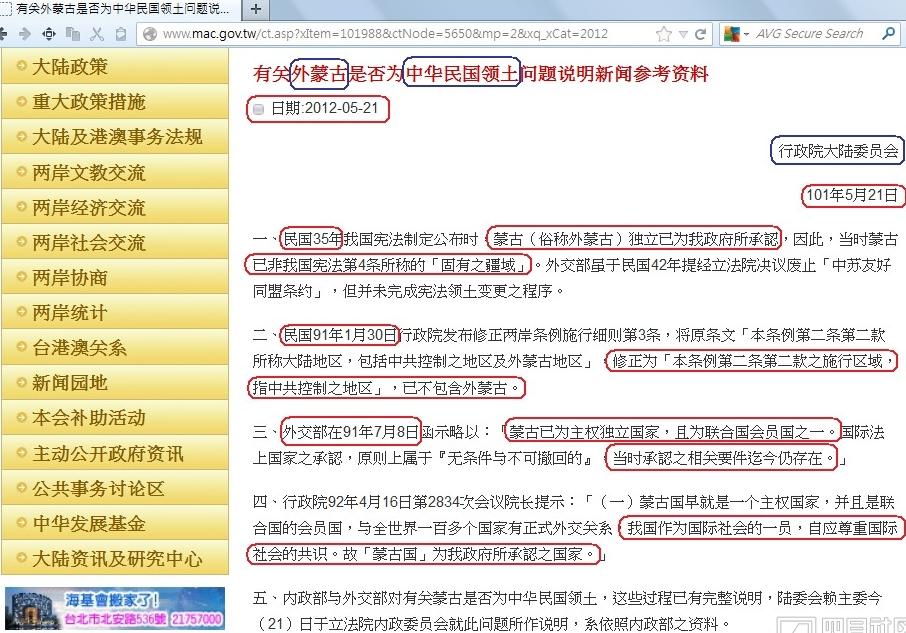The height and width of the screenshot is (633, 906).
Task: Open a new browser tab with plus button
Action: pyautogui.click(x=255, y=9)
